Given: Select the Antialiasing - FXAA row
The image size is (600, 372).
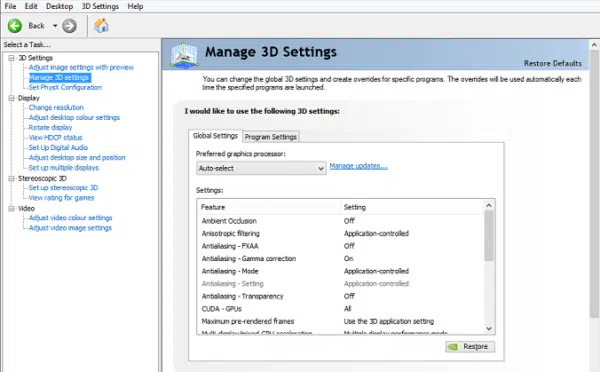Looking at the screenshot, I should coord(341,246).
